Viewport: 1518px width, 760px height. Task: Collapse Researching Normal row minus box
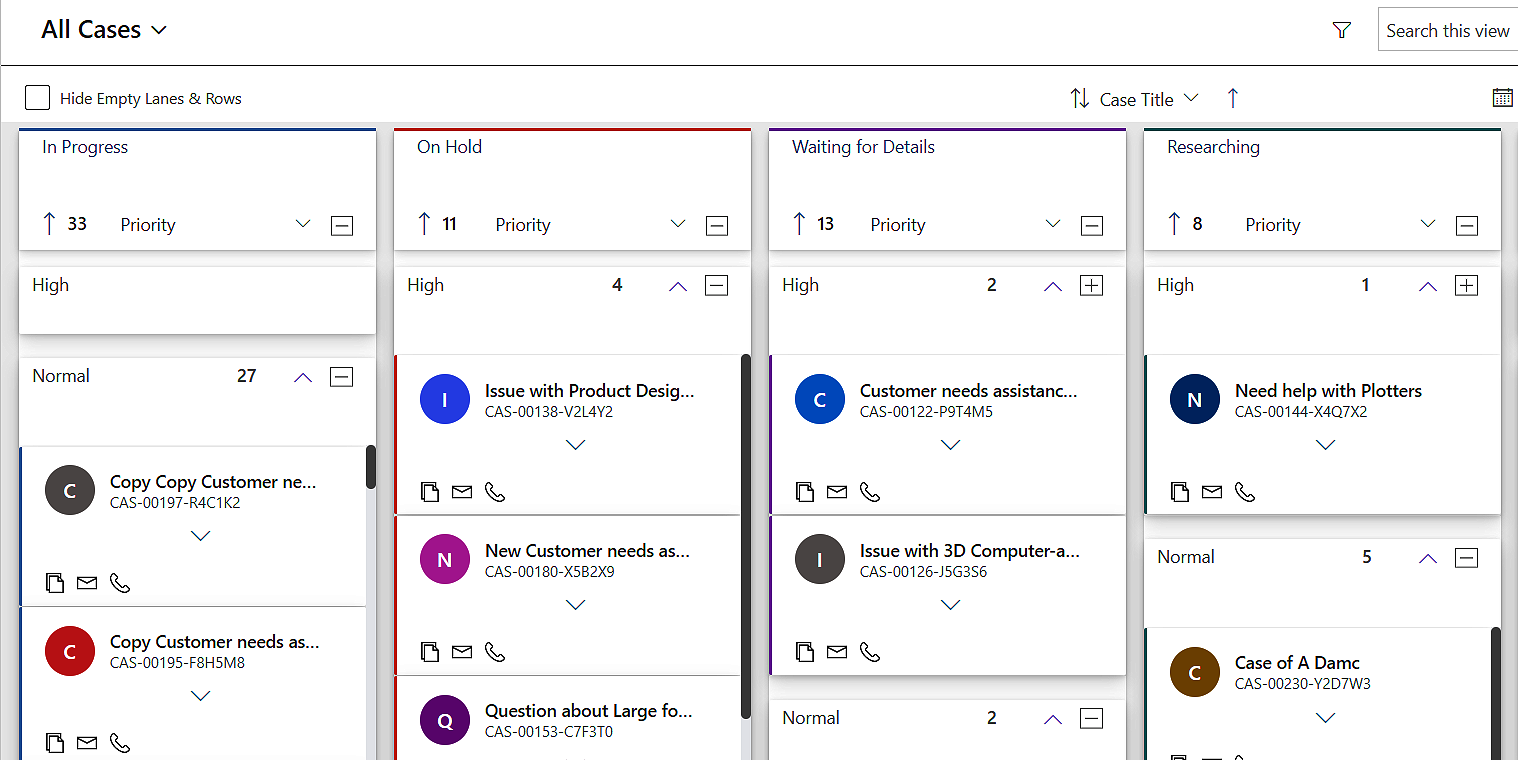[1467, 558]
